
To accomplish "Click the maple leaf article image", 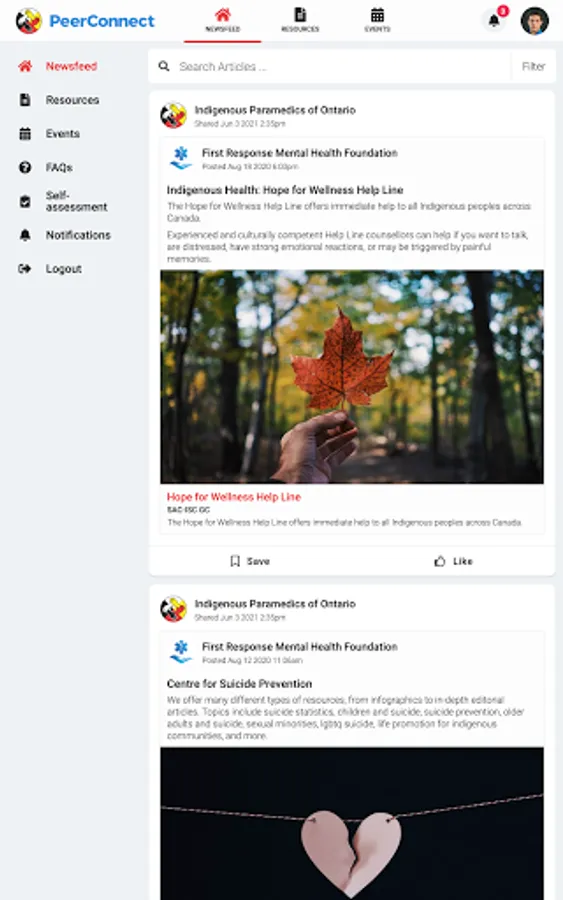I will [352, 377].
